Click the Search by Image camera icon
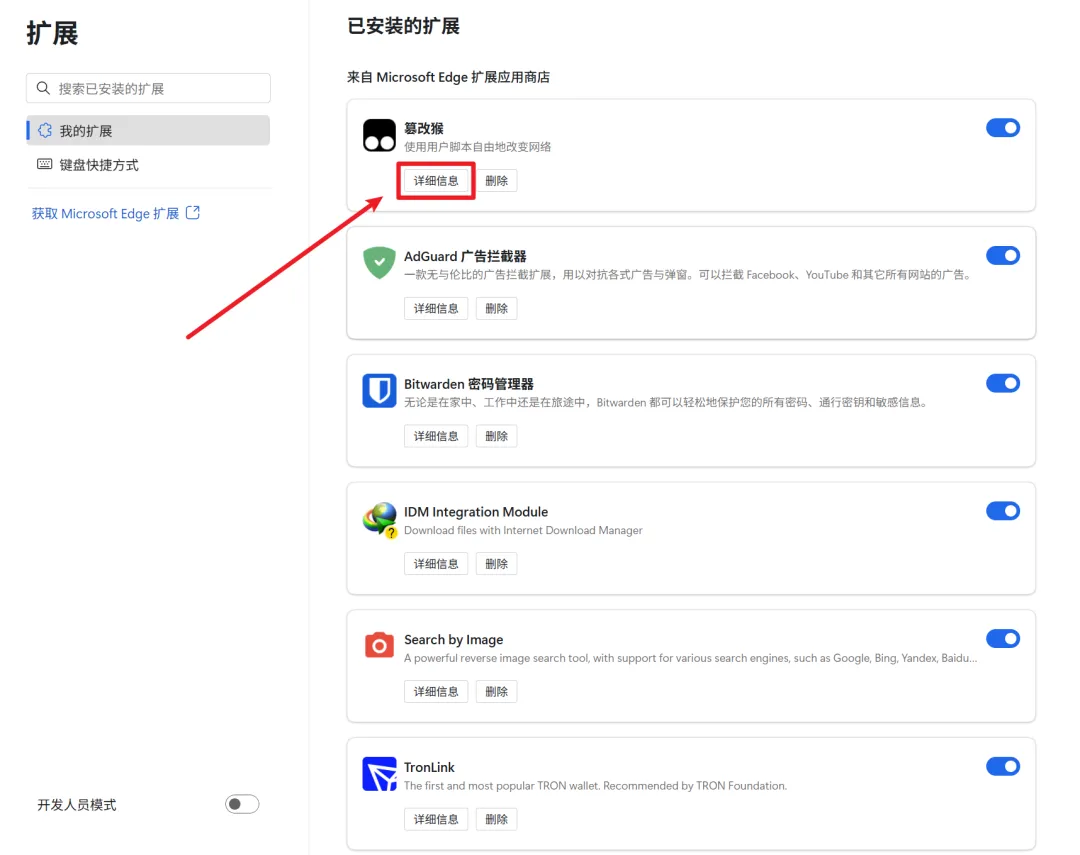The width and height of the screenshot is (1080, 855). point(379,646)
